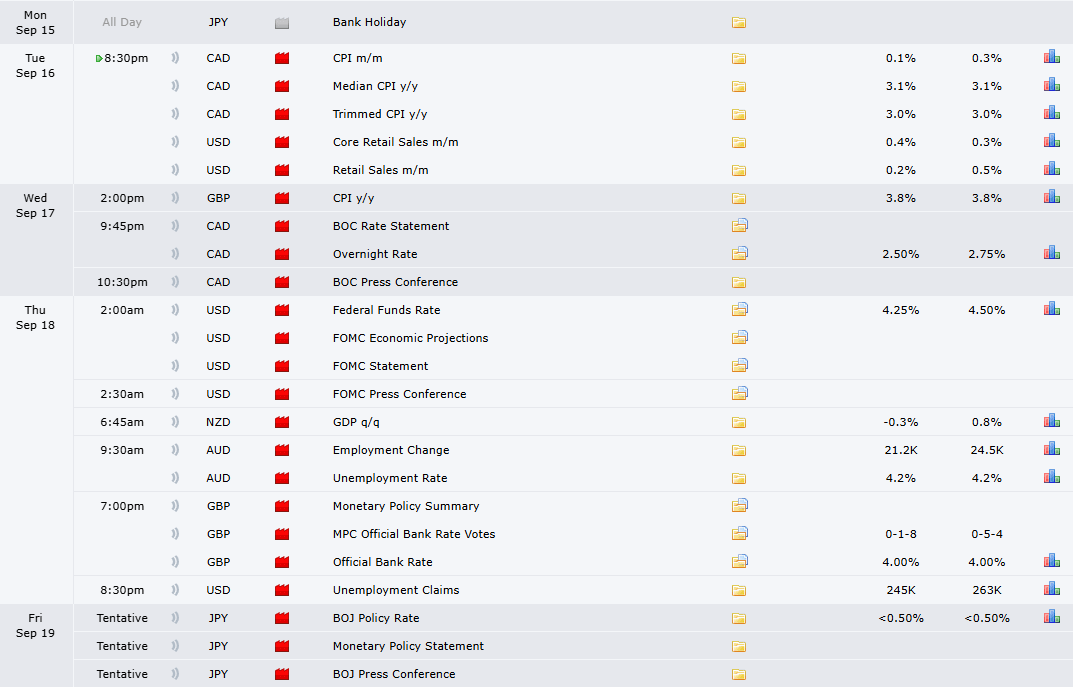Click the 'Mon Sep 15' date cell
Viewport: 1073px width, 687px height.
pos(36,23)
